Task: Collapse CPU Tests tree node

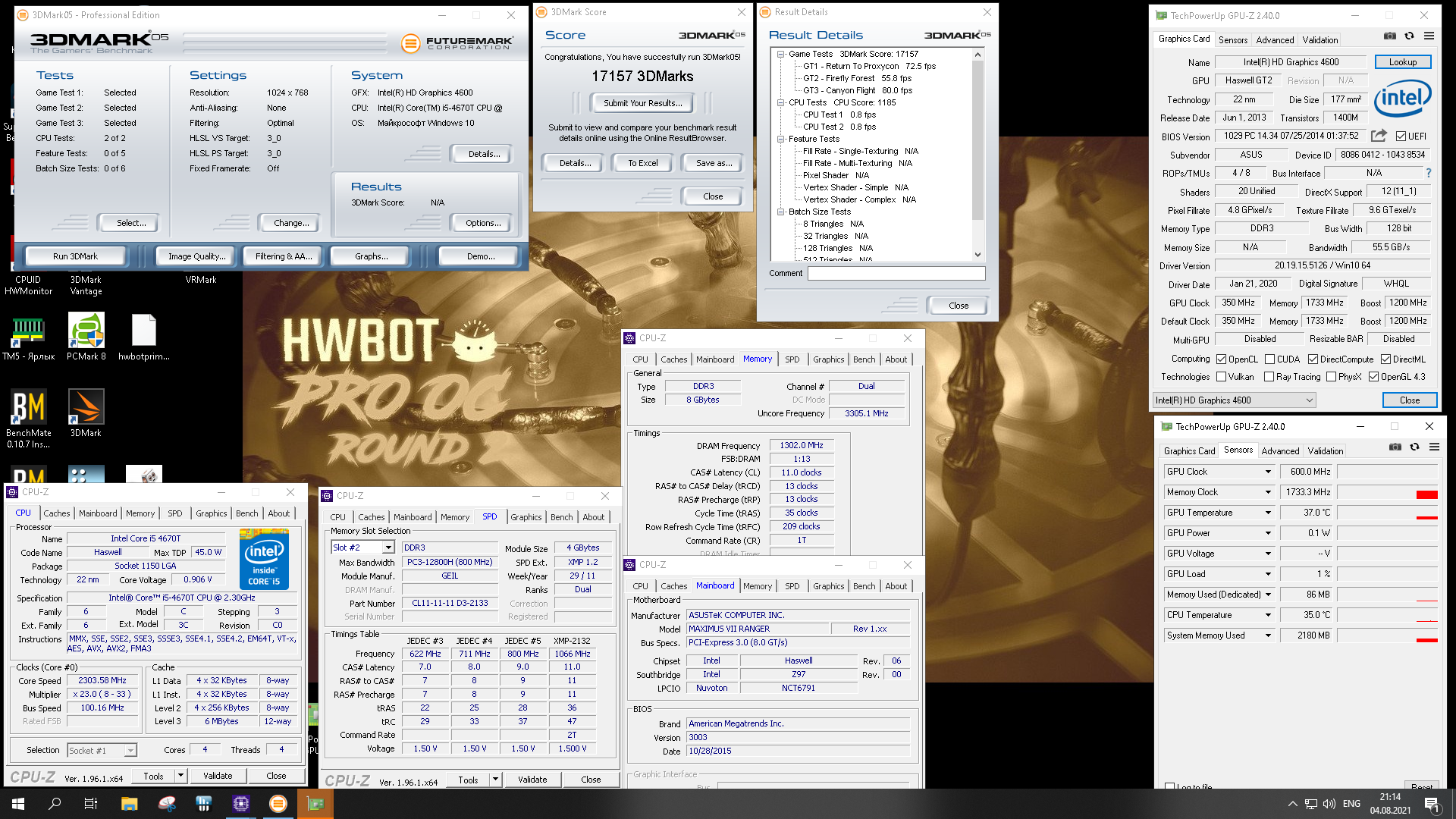Action: (780, 102)
